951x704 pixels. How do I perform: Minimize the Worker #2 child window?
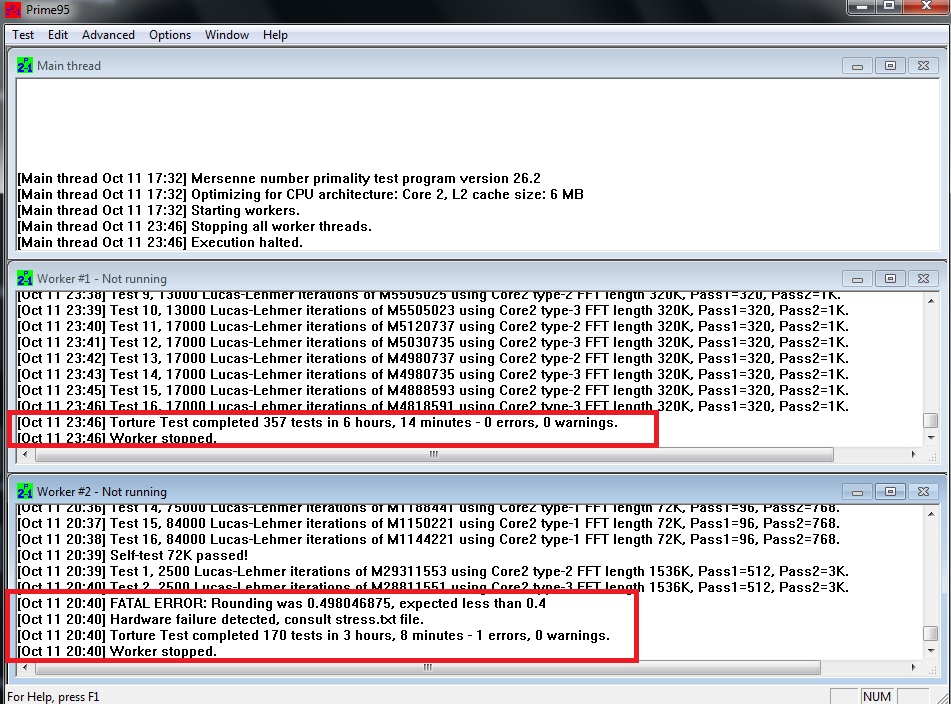pyautogui.click(x=857, y=491)
